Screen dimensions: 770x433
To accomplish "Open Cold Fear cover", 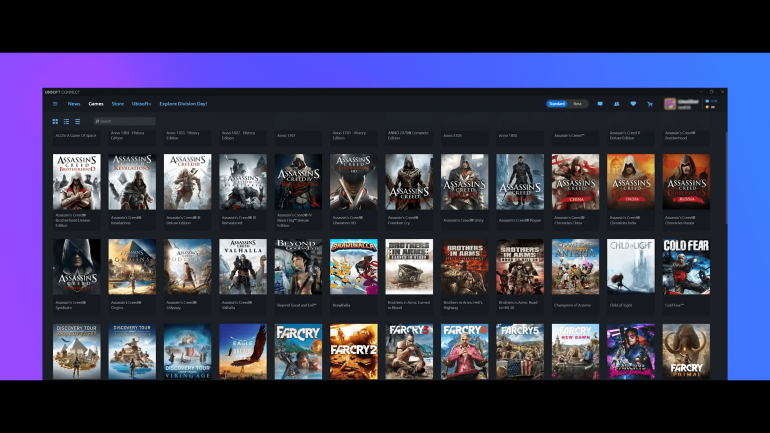I will [x=686, y=267].
